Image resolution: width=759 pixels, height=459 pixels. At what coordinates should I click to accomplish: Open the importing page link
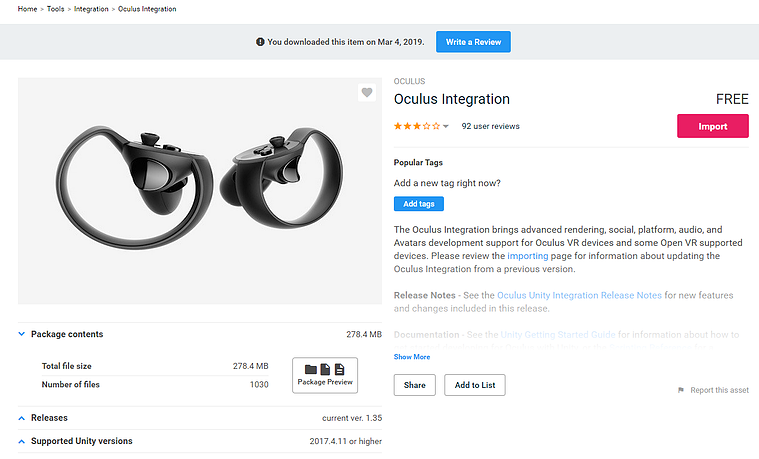click(x=528, y=256)
